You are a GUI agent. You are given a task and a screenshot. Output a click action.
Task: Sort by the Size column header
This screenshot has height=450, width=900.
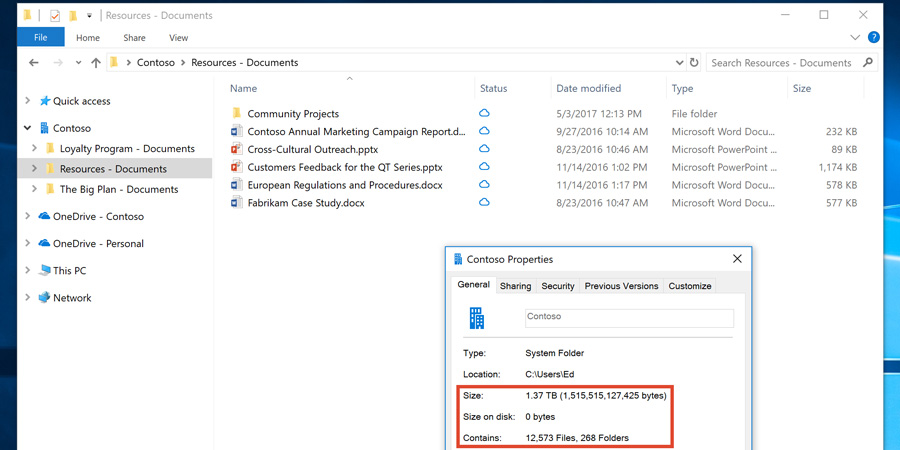(x=802, y=88)
